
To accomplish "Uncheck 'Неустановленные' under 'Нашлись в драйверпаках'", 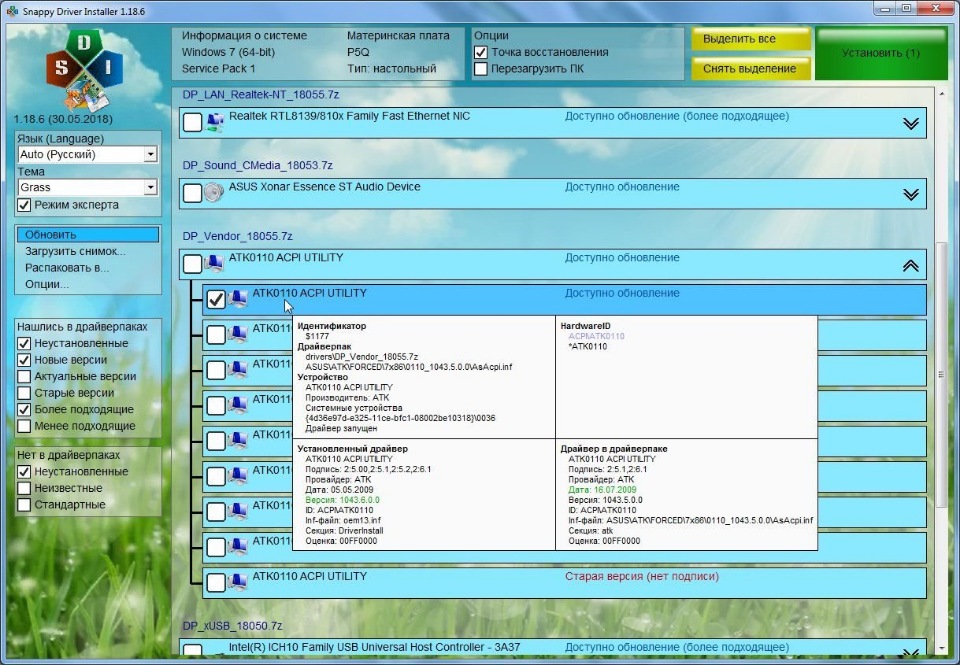I will point(24,344).
